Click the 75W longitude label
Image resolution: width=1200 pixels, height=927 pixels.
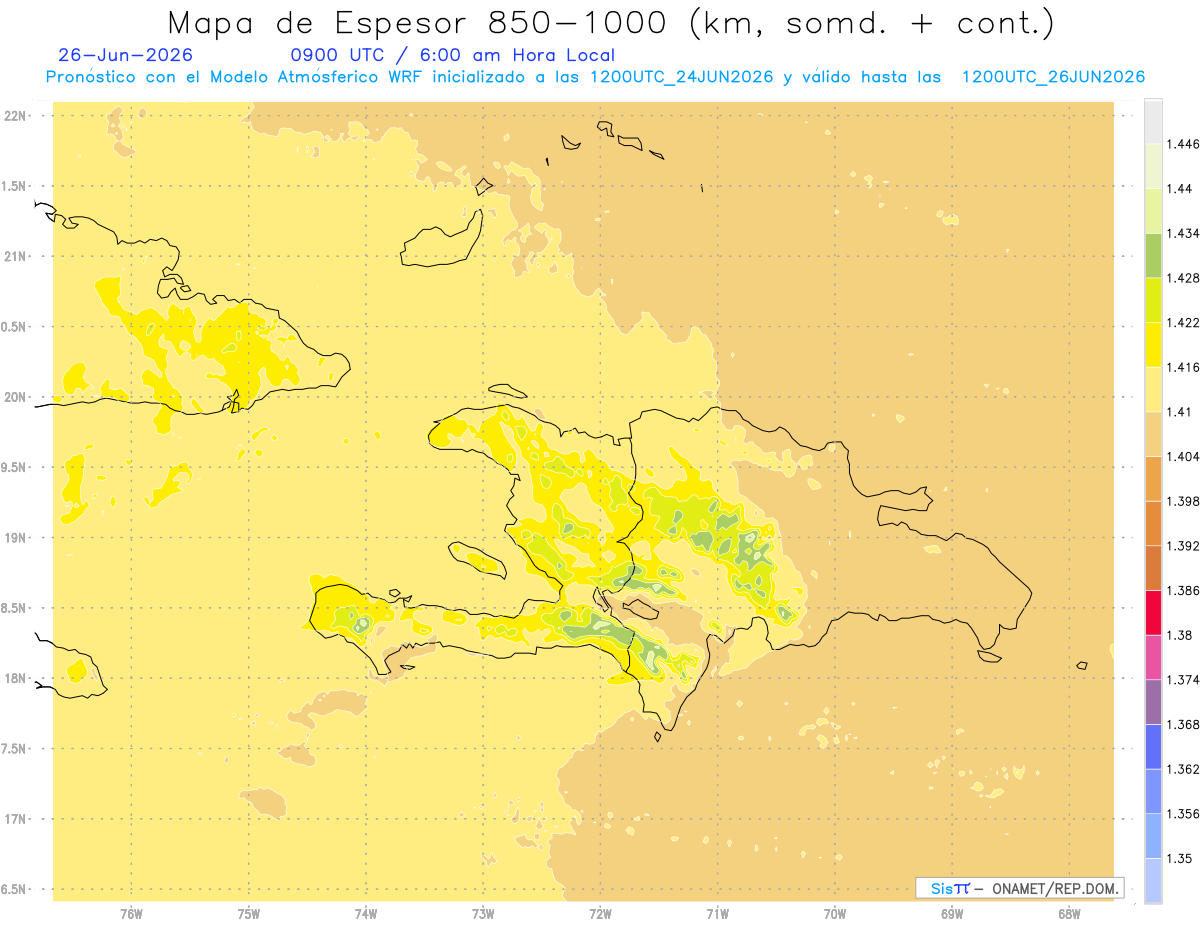click(x=248, y=915)
